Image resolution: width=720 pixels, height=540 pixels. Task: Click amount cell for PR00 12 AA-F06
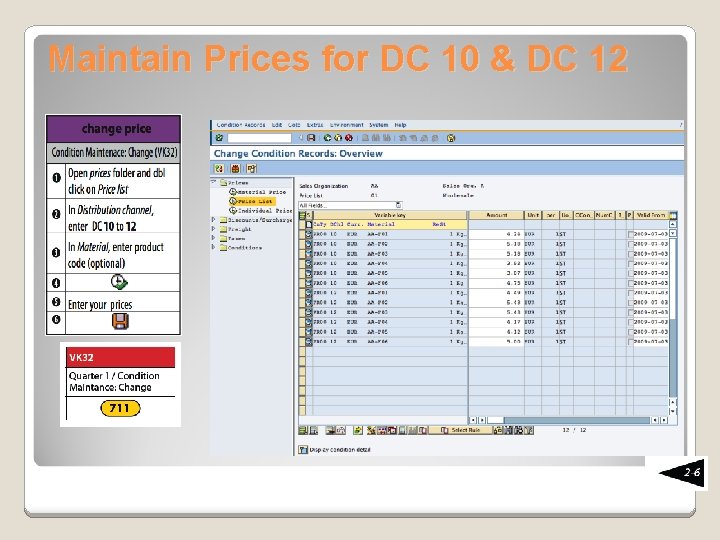[496, 342]
